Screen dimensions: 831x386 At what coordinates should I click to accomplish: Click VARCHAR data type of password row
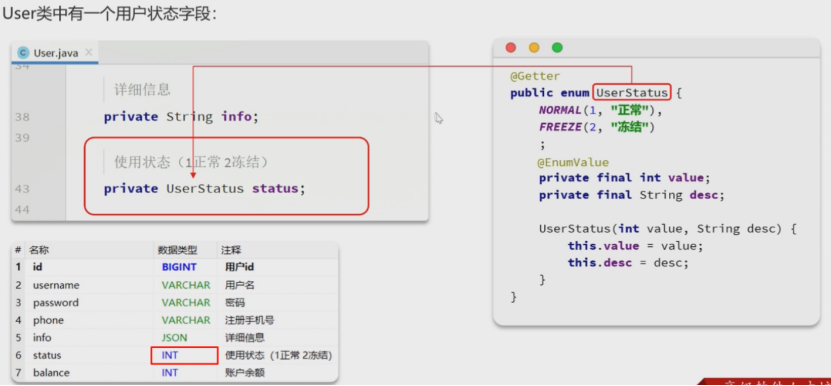tap(186, 303)
